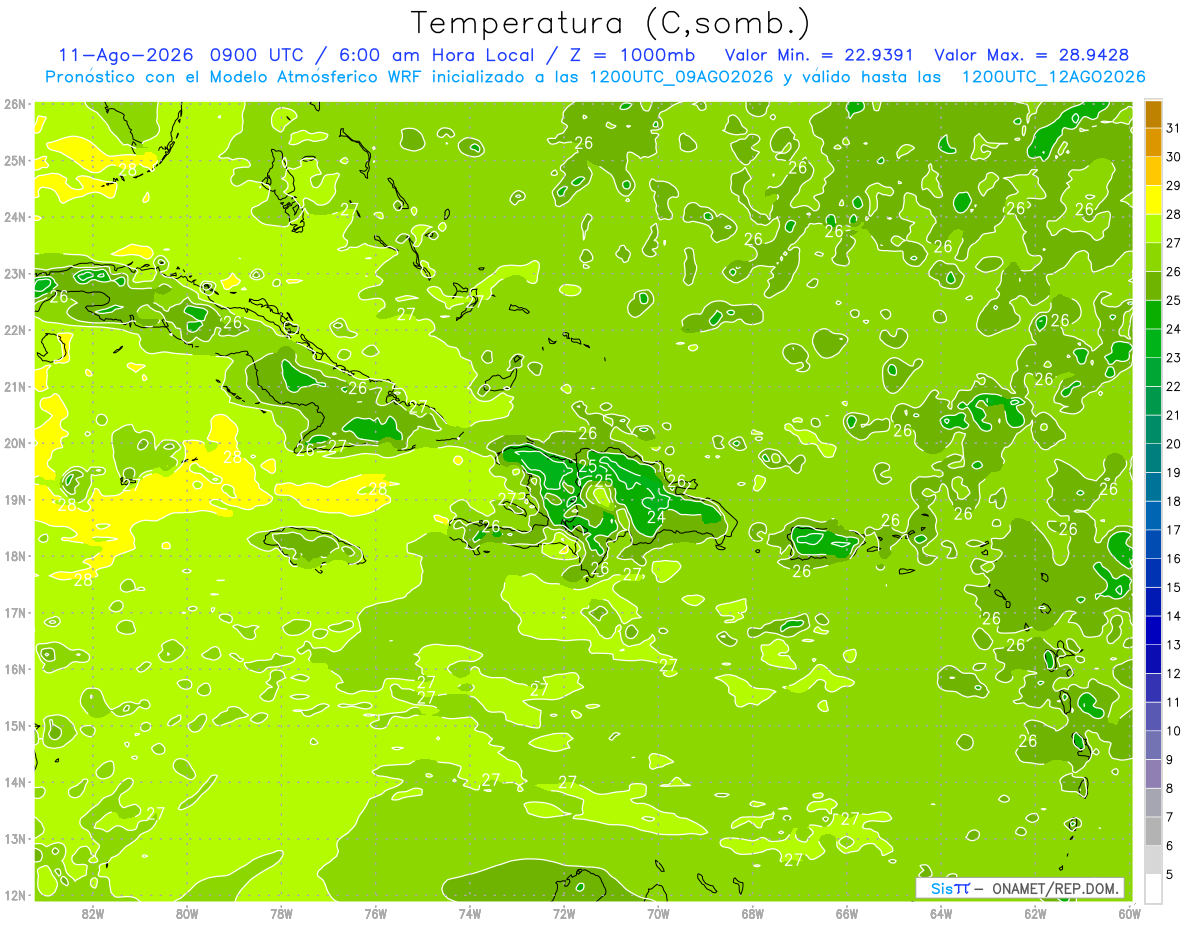Viewport: 1200px width, 927px height.
Task: Click the '26N' latitude axis label
Action: (15, 104)
